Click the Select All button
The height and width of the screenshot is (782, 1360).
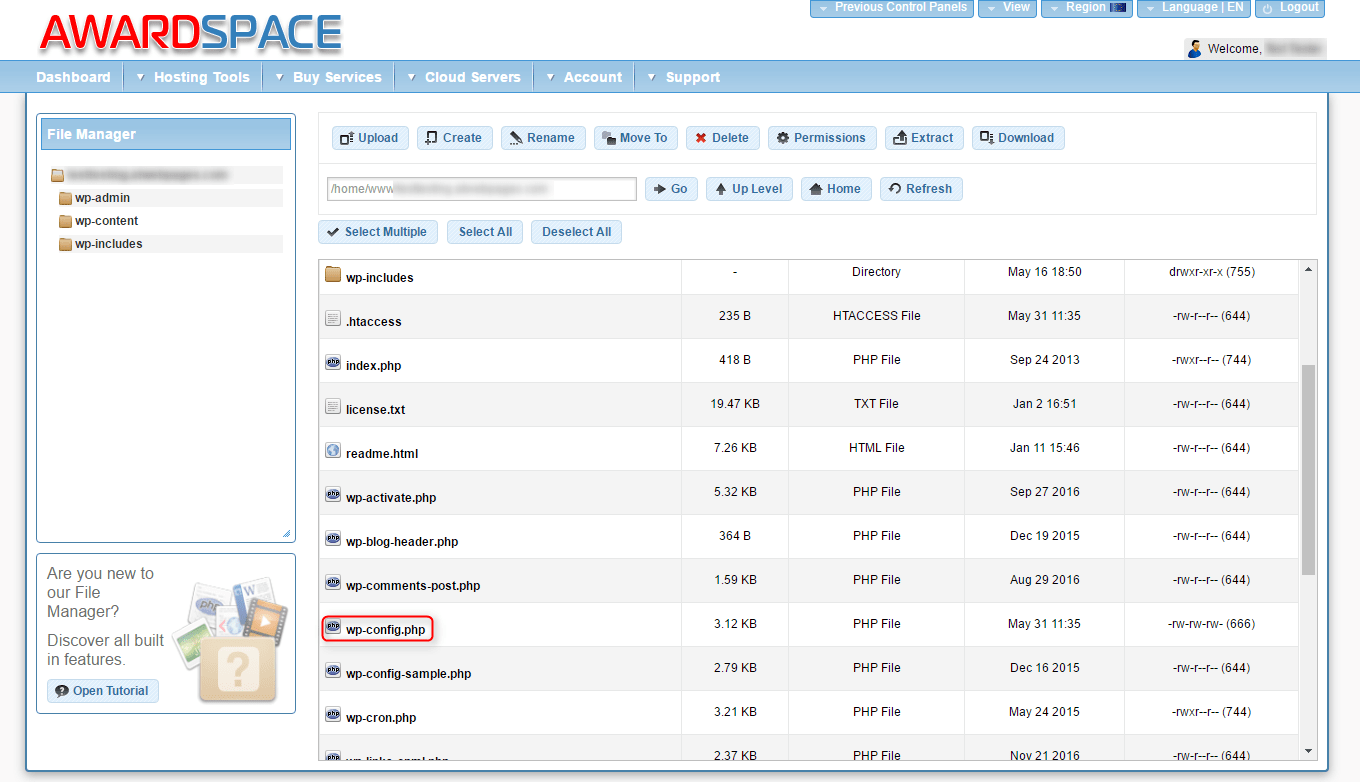485,232
